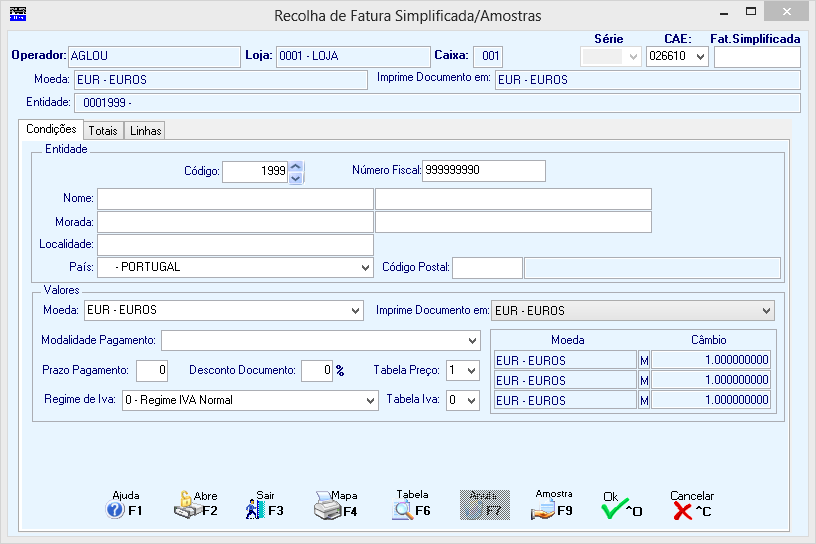Screen dimensions: 816x544
Task: Switch to the Linhas tab
Action: tap(145, 131)
